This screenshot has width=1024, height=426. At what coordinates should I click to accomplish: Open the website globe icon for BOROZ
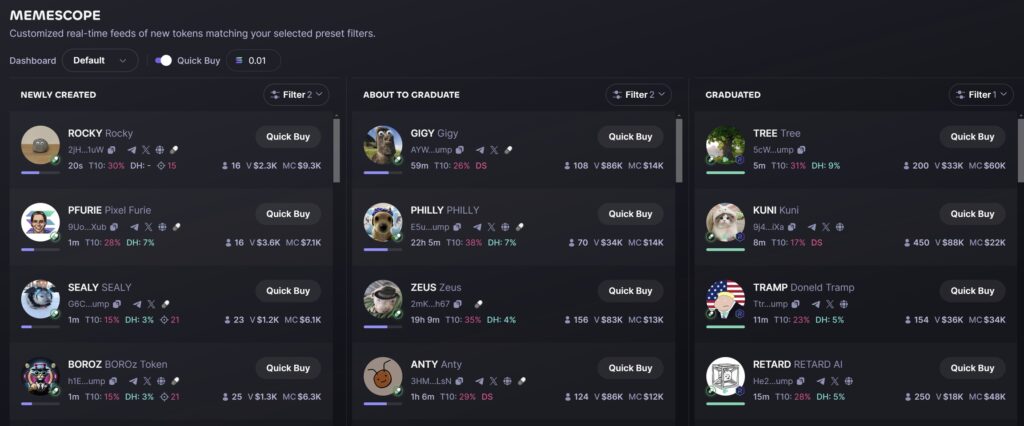(x=161, y=381)
